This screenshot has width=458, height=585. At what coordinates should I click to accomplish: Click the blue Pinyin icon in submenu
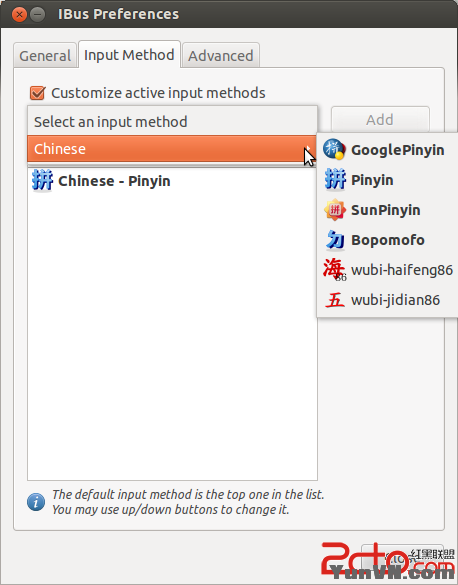[x=335, y=179]
